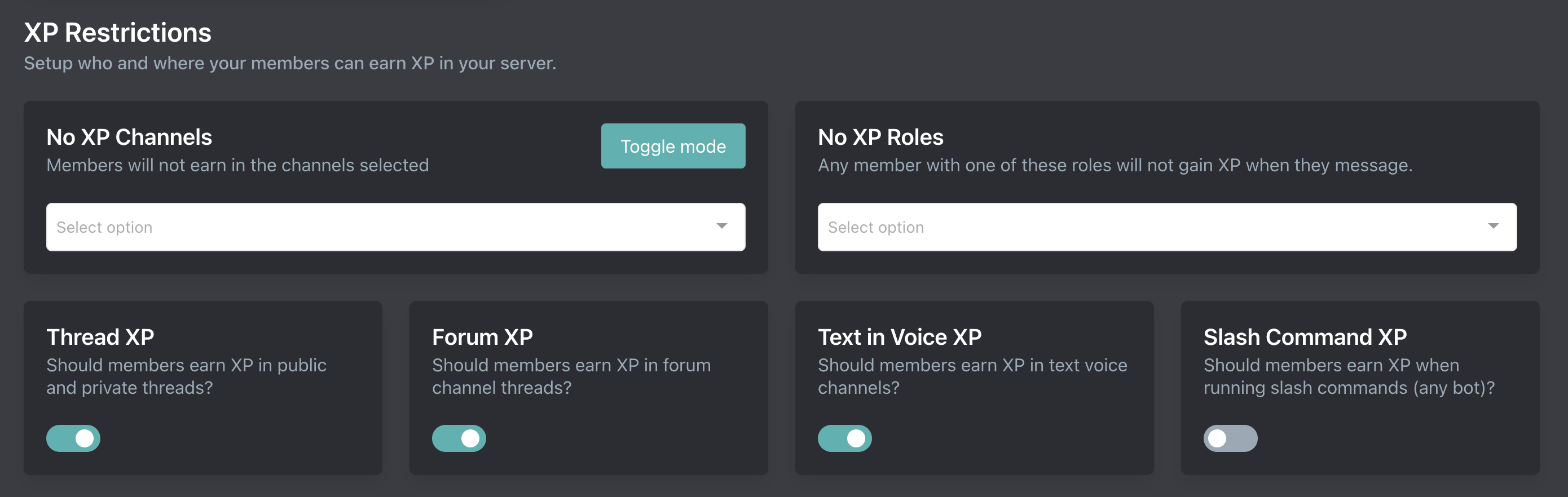
Task: Click the No XP Channels dropdown arrow
Action: [721, 227]
